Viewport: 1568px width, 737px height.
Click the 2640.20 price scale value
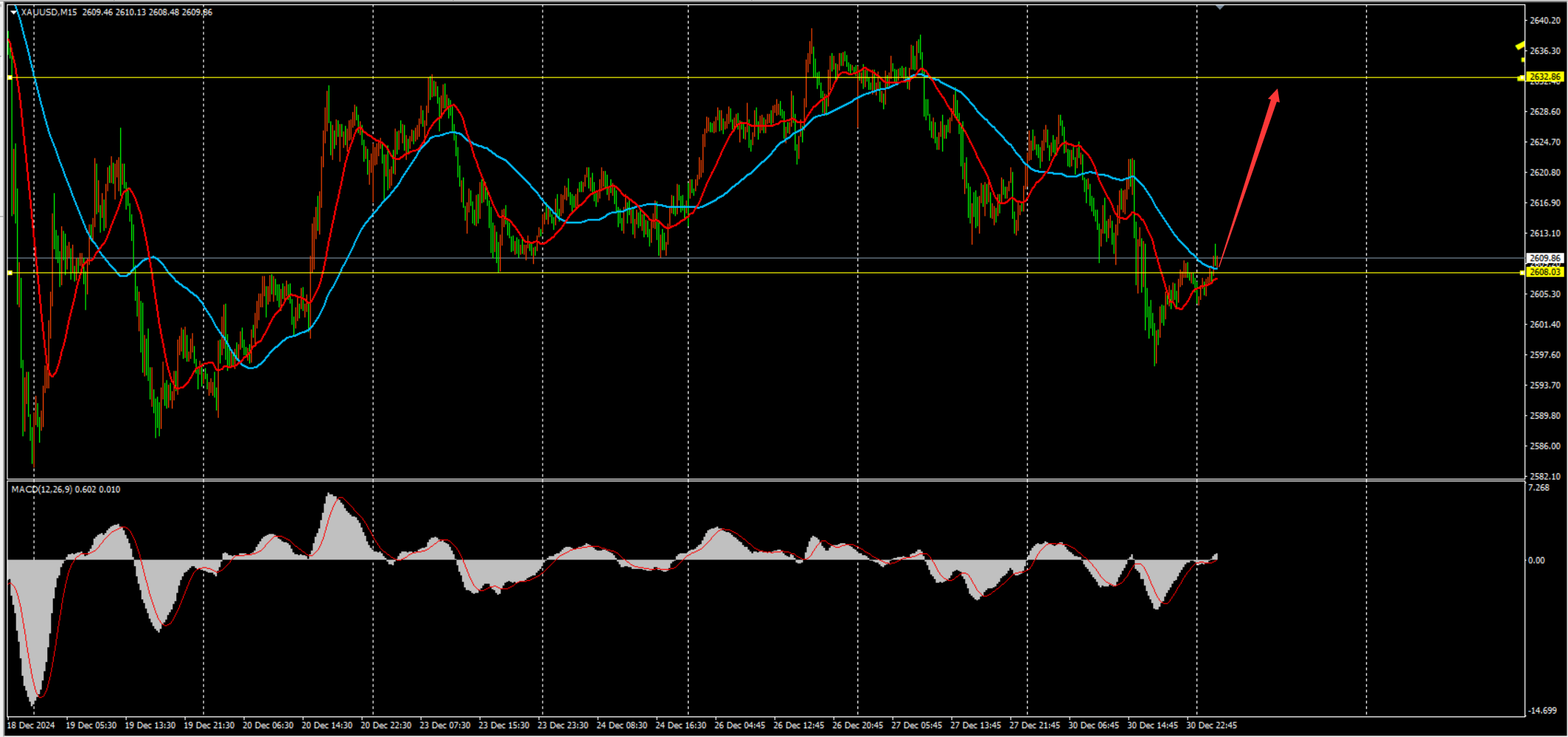[1545, 21]
